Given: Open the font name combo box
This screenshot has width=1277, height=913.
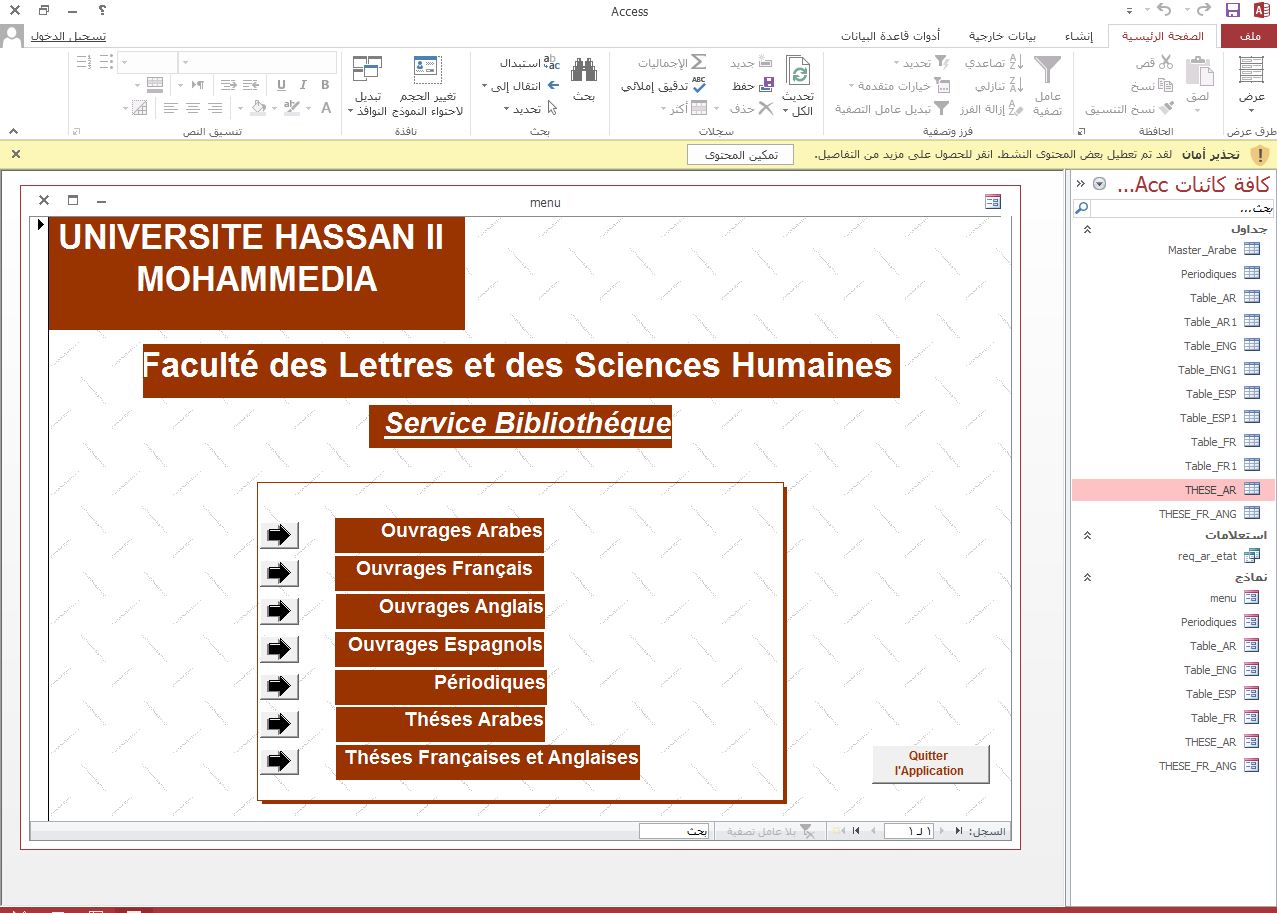Looking at the screenshot, I should [255, 62].
